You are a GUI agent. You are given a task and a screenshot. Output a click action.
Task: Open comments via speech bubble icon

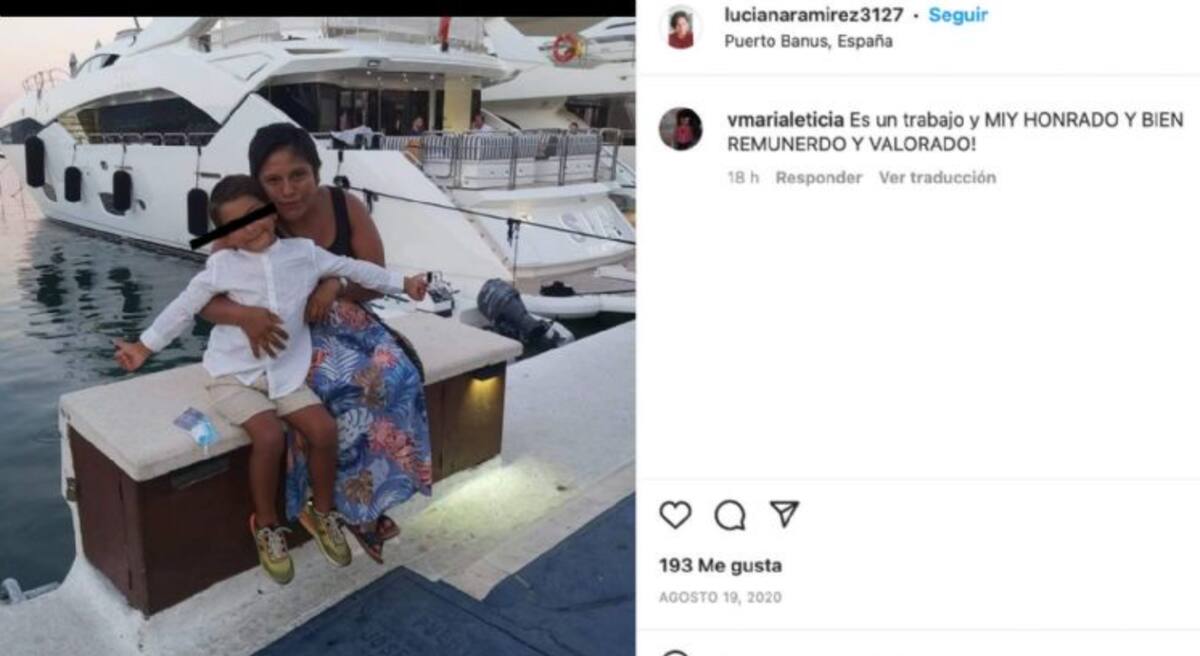(730, 515)
